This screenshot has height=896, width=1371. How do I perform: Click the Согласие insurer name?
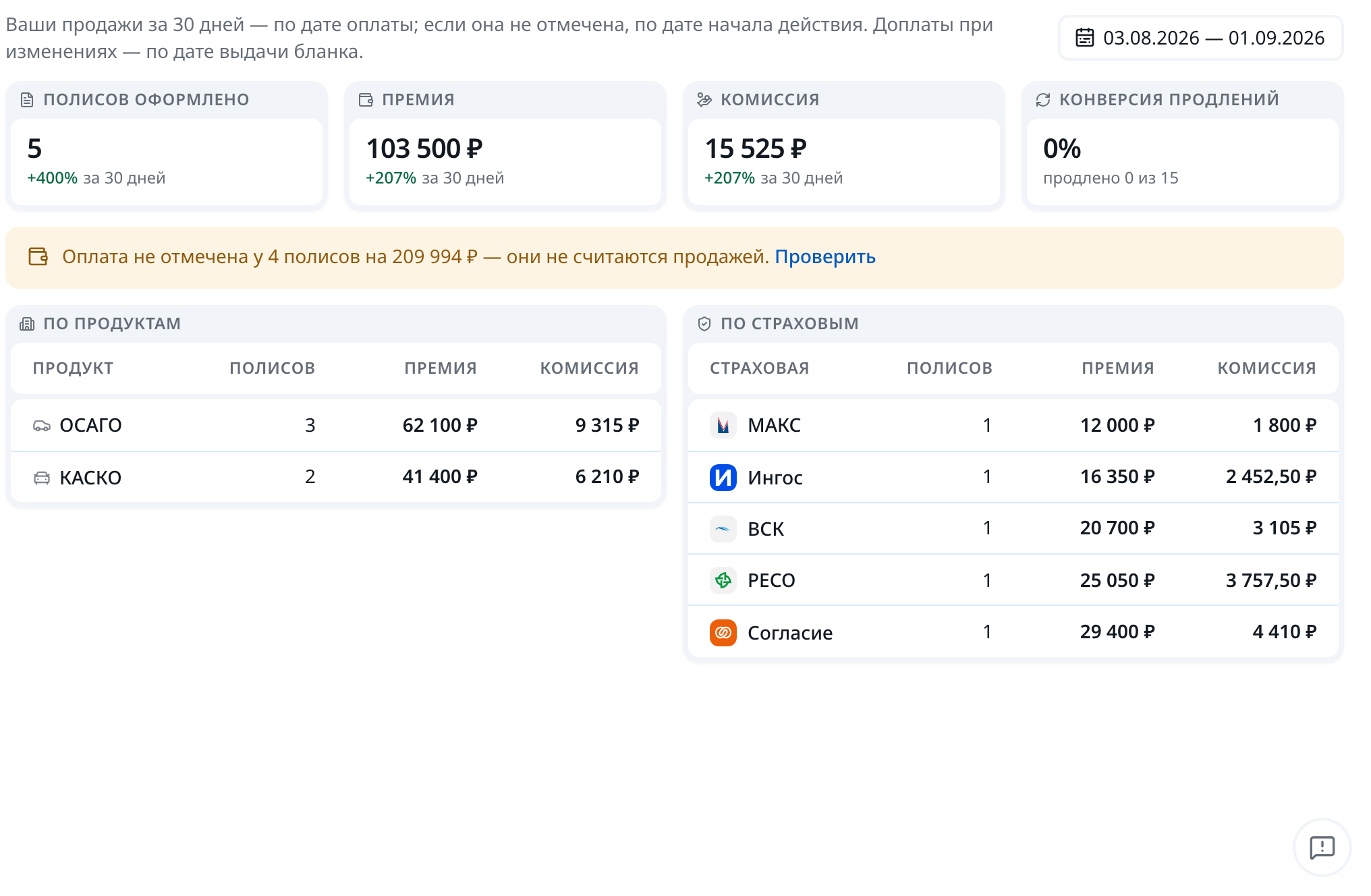(x=790, y=633)
